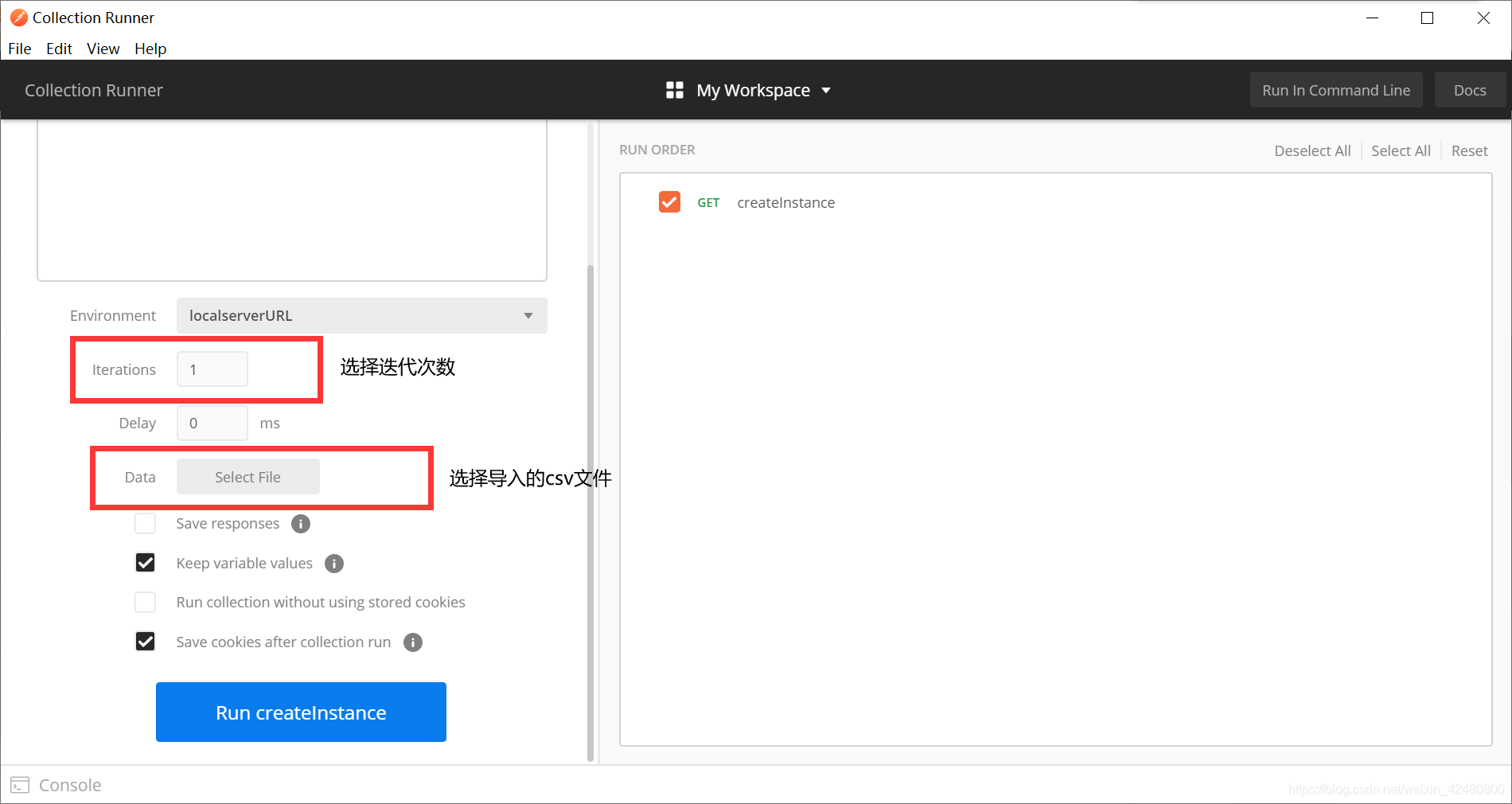Focus the Delay input field
This screenshot has width=1512, height=804.
(x=212, y=423)
